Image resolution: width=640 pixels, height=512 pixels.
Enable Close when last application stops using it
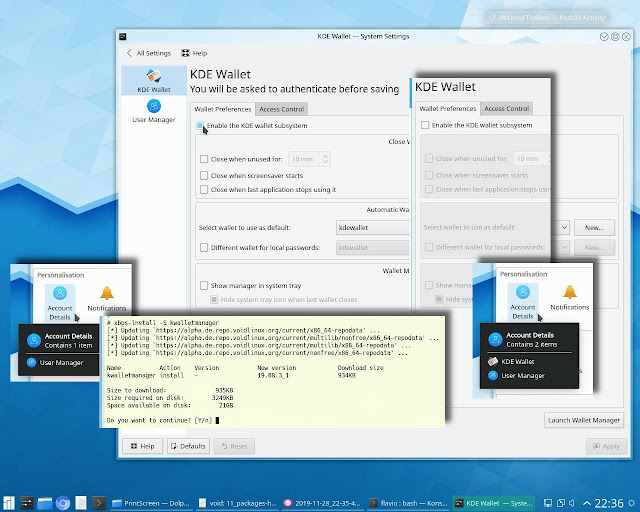[x=204, y=189]
